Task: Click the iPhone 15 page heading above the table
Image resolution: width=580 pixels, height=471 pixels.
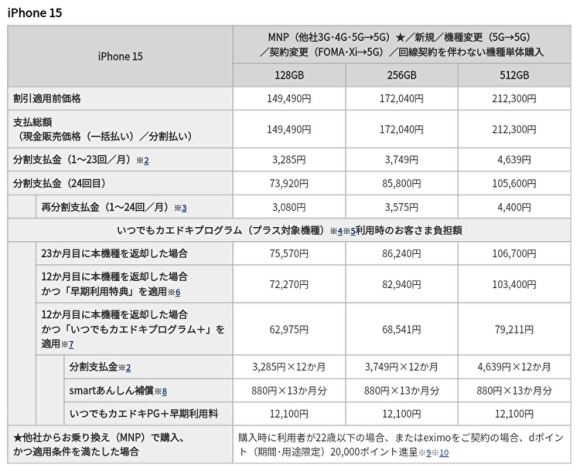Action: coord(35,13)
